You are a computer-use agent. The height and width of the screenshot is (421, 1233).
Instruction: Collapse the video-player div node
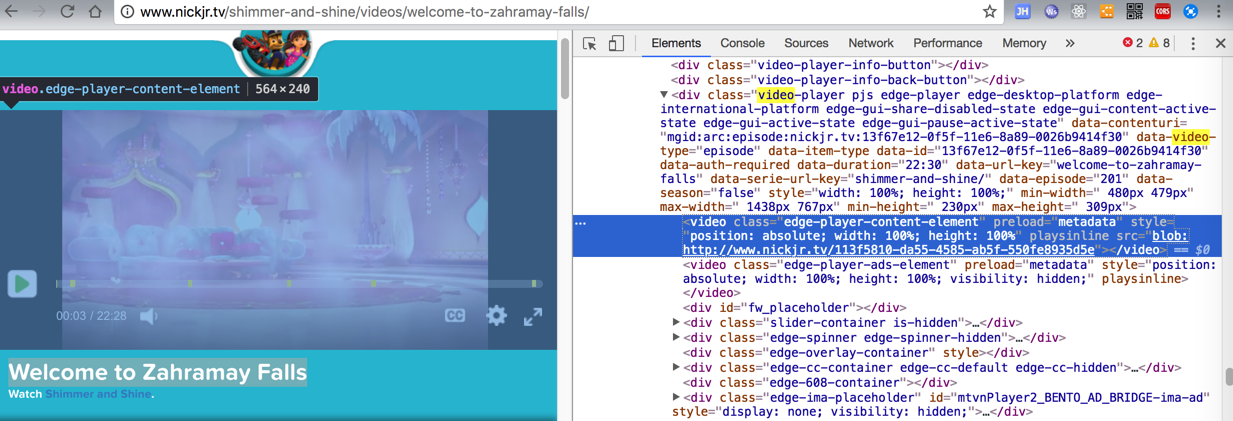pos(664,95)
